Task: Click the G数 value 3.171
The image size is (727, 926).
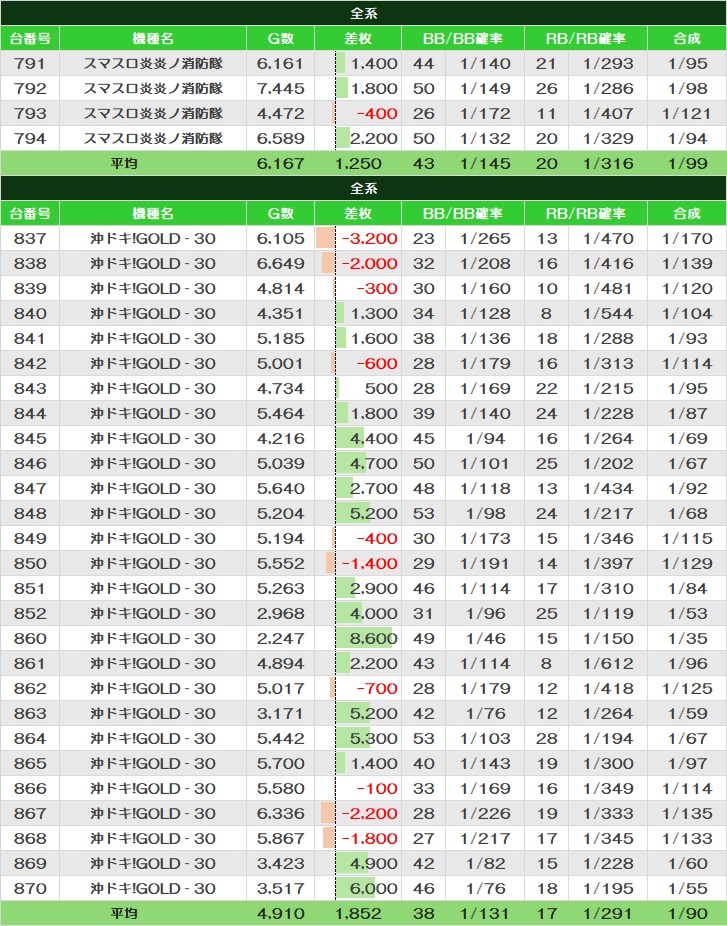Action: [x=281, y=713]
